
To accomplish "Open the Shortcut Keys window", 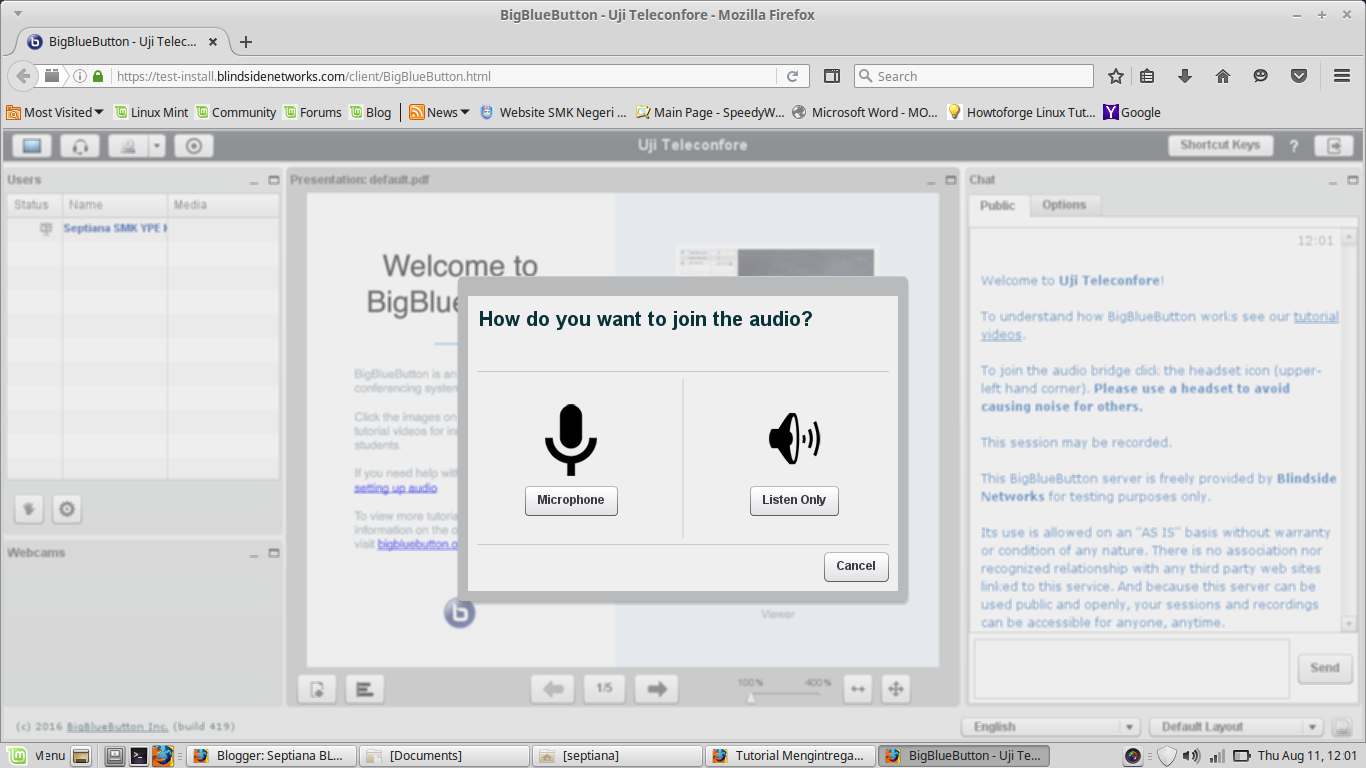I will (x=1220, y=146).
